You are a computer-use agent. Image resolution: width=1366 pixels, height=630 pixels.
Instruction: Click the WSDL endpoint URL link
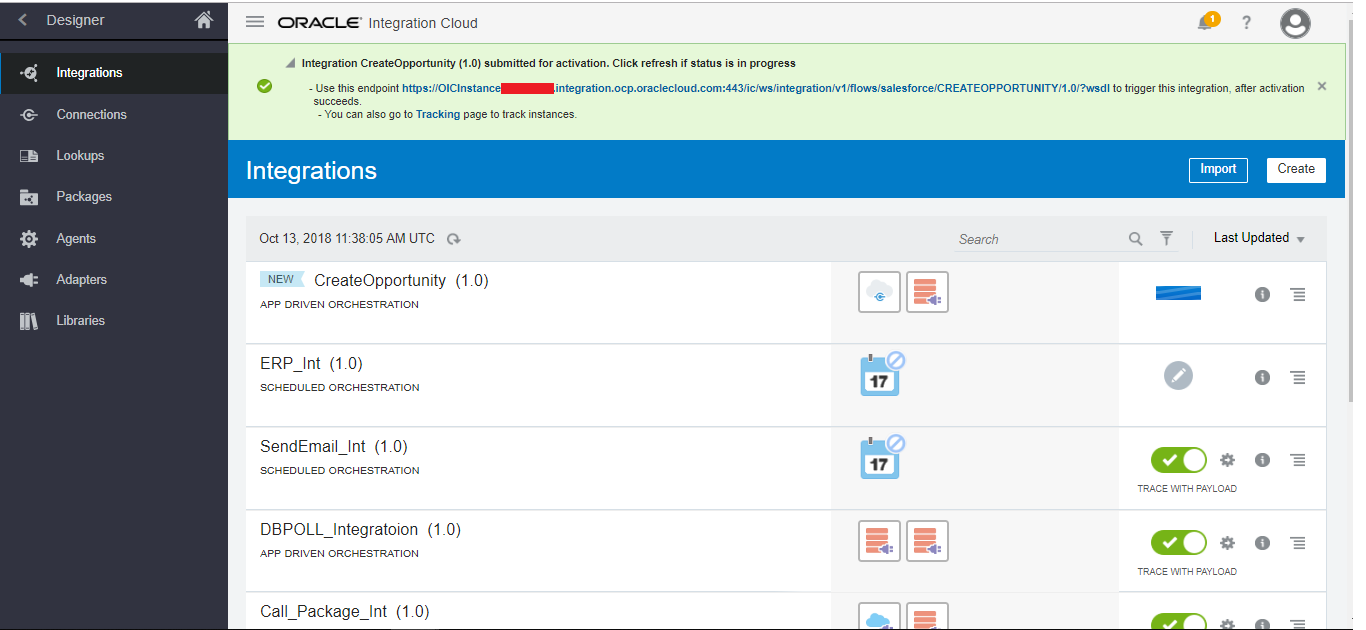pyautogui.click(x=755, y=88)
